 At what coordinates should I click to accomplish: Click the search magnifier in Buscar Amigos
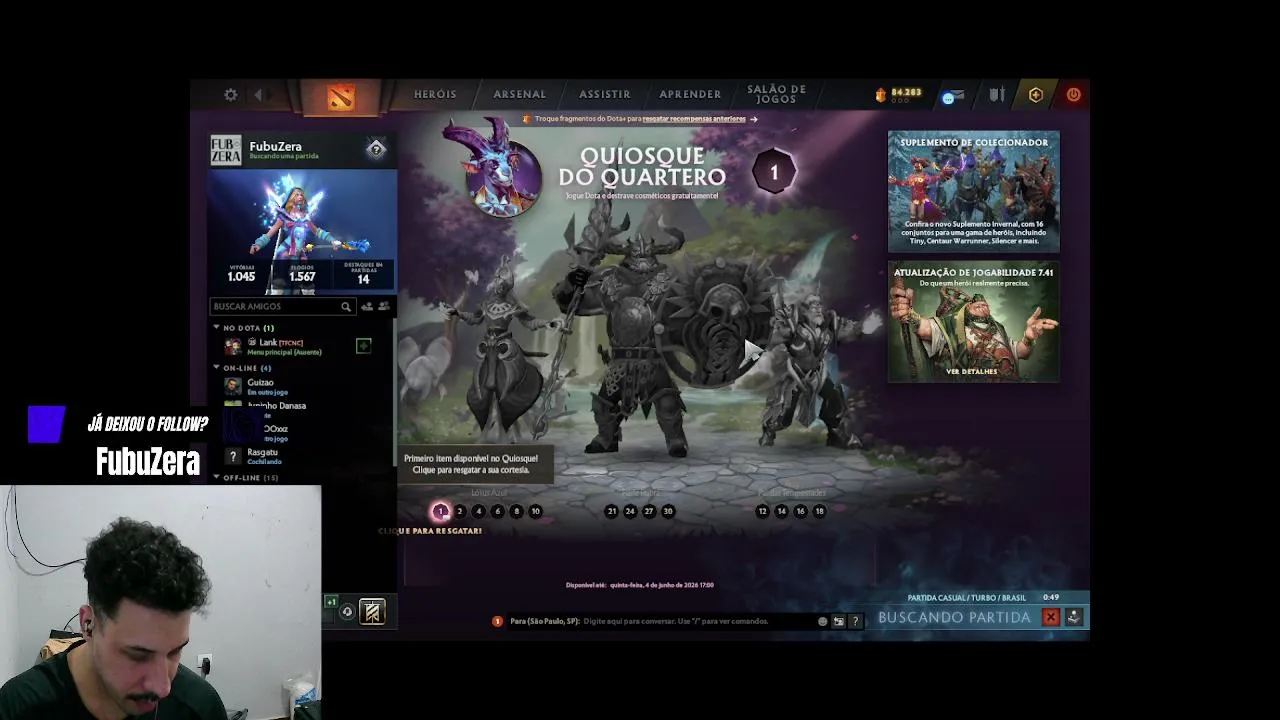(x=346, y=307)
